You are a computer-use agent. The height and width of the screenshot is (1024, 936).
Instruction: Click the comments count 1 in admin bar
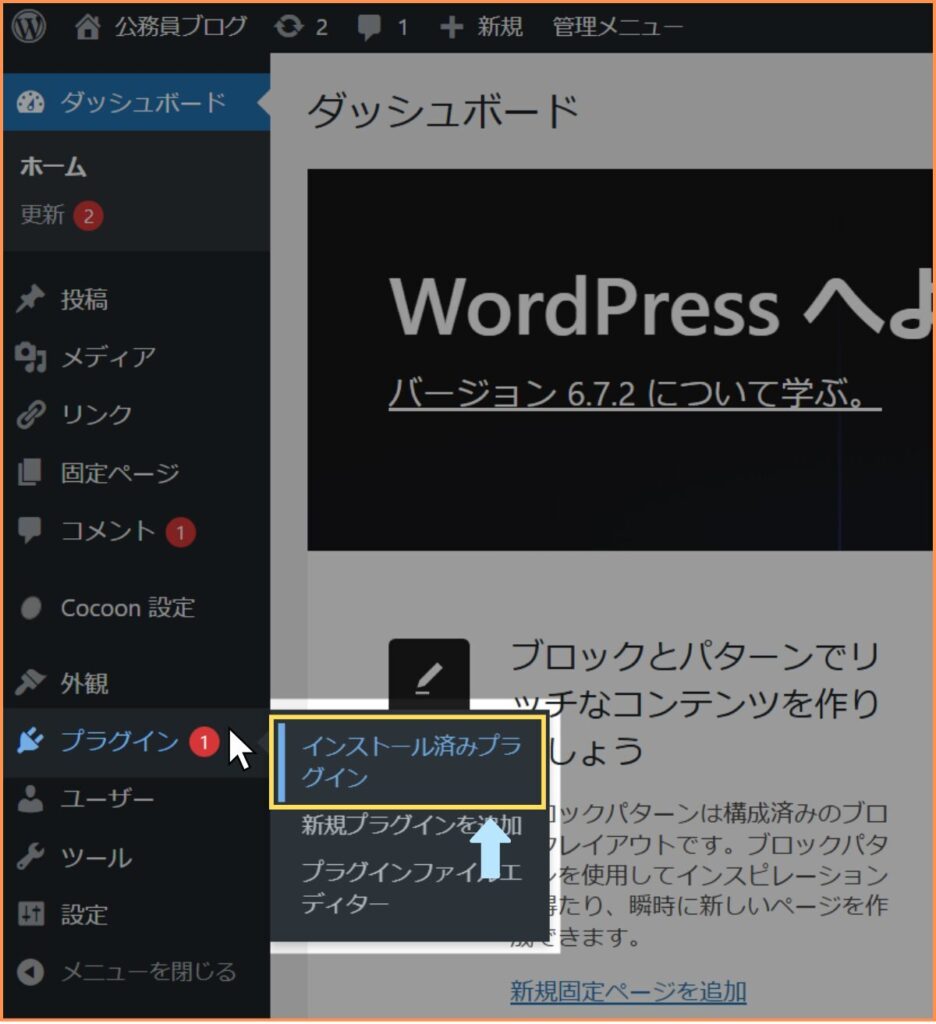tap(402, 27)
